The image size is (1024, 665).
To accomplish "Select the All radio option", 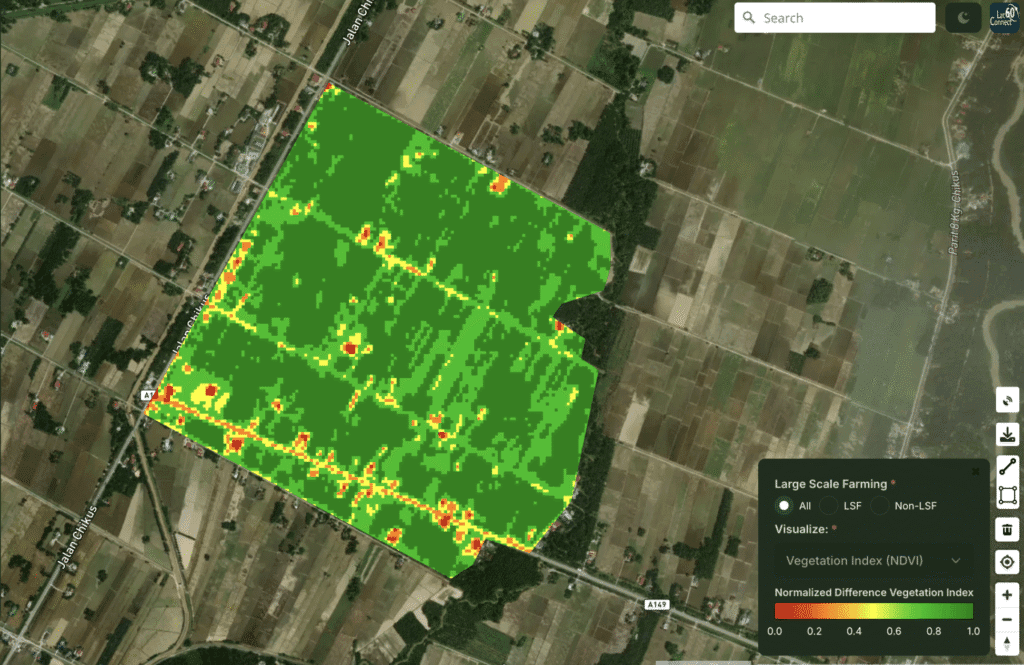I will click(x=785, y=506).
